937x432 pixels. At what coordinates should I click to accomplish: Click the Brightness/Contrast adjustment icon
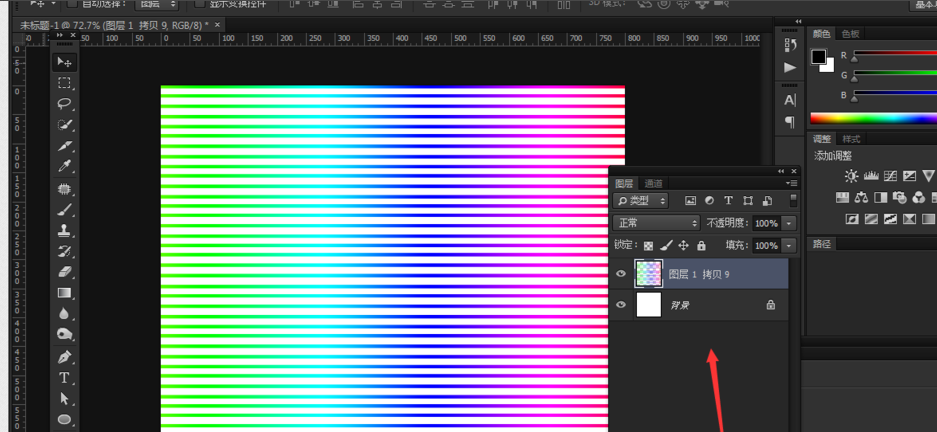(x=851, y=176)
